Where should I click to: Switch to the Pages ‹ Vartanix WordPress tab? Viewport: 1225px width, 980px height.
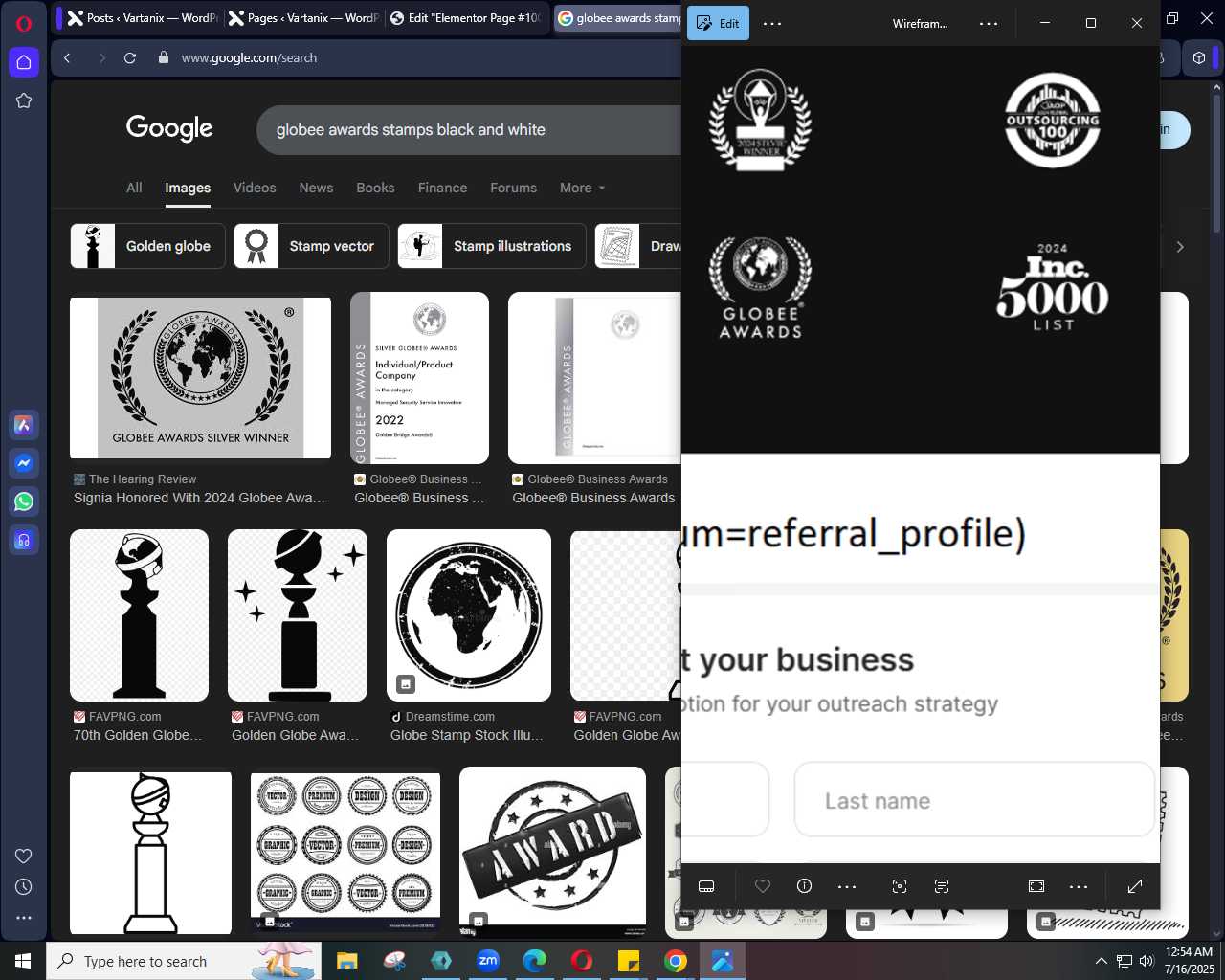[303, 18]
